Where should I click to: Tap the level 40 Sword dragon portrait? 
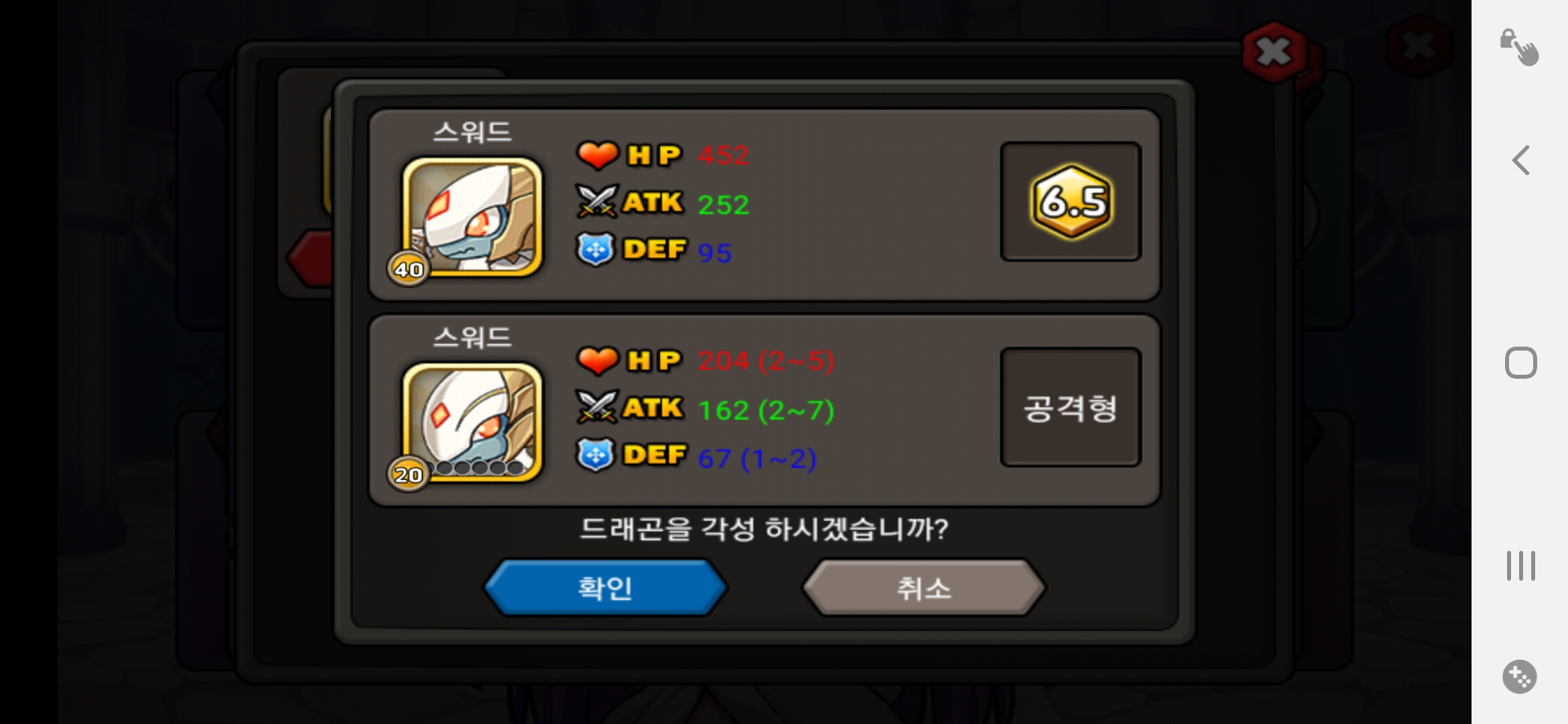click(x=472, y=217)
